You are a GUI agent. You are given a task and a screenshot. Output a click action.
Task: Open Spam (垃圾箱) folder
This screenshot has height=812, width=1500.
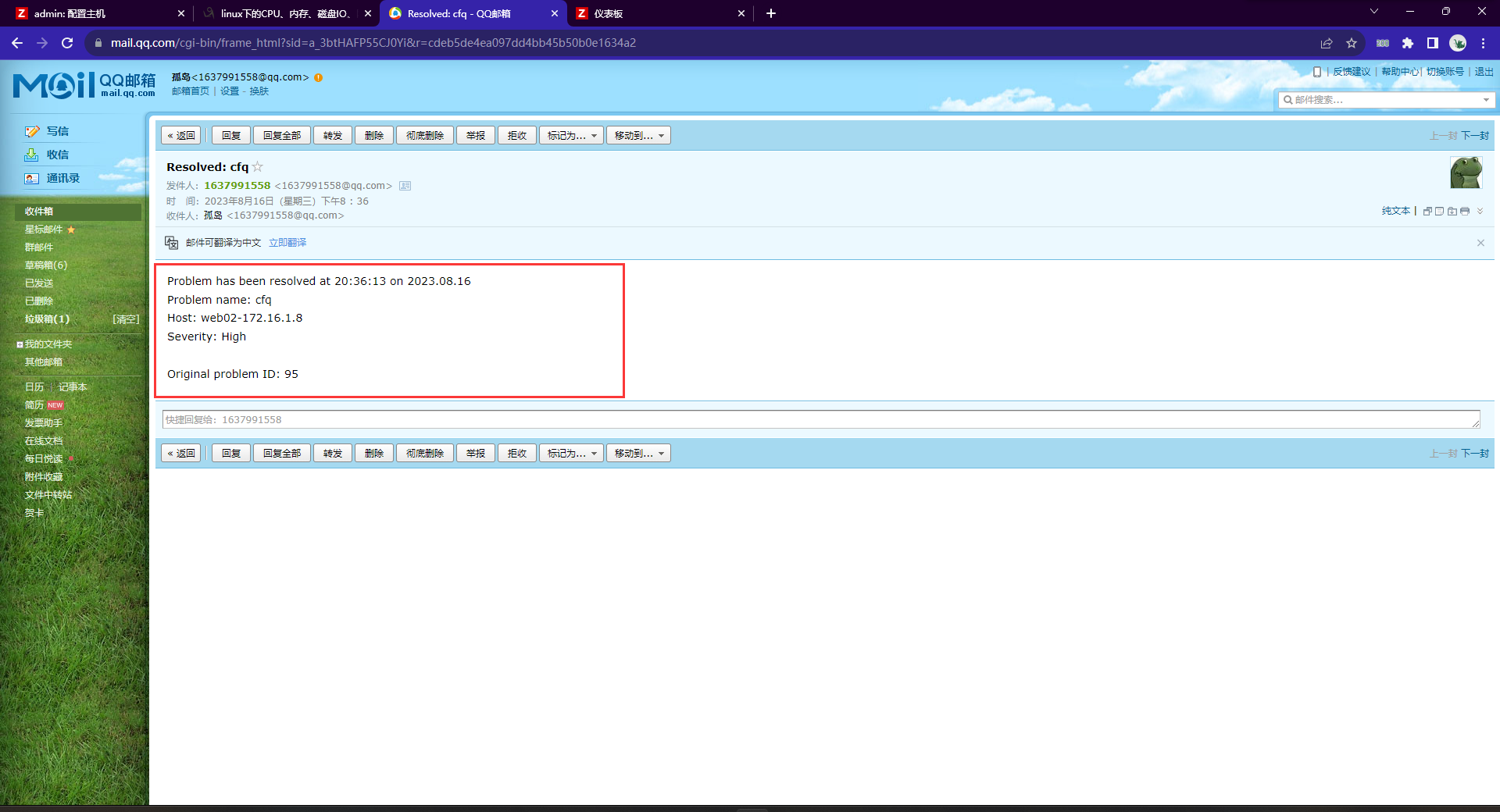point(47,319)
